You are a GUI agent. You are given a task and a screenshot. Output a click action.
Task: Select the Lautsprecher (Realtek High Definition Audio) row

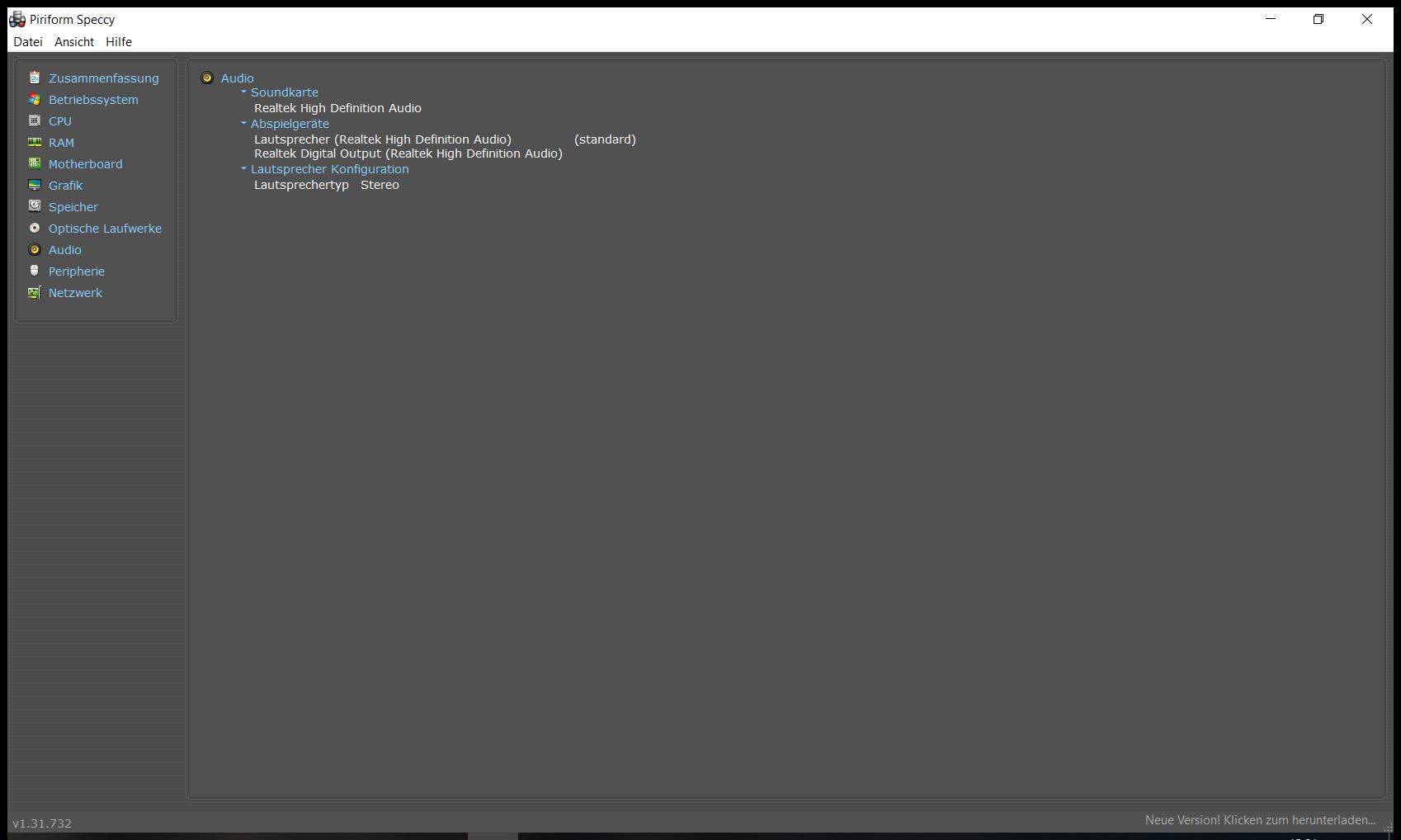click(x=383, y=139)
